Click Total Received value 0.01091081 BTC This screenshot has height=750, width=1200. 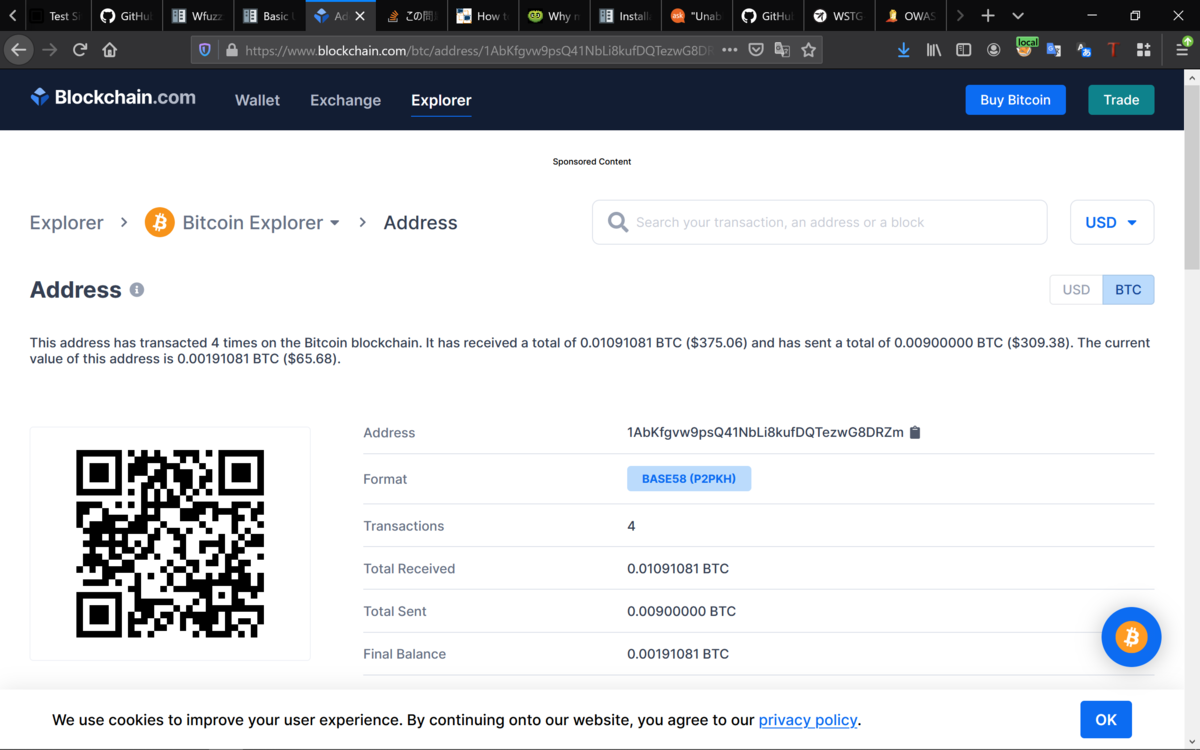tap(678, 568)
